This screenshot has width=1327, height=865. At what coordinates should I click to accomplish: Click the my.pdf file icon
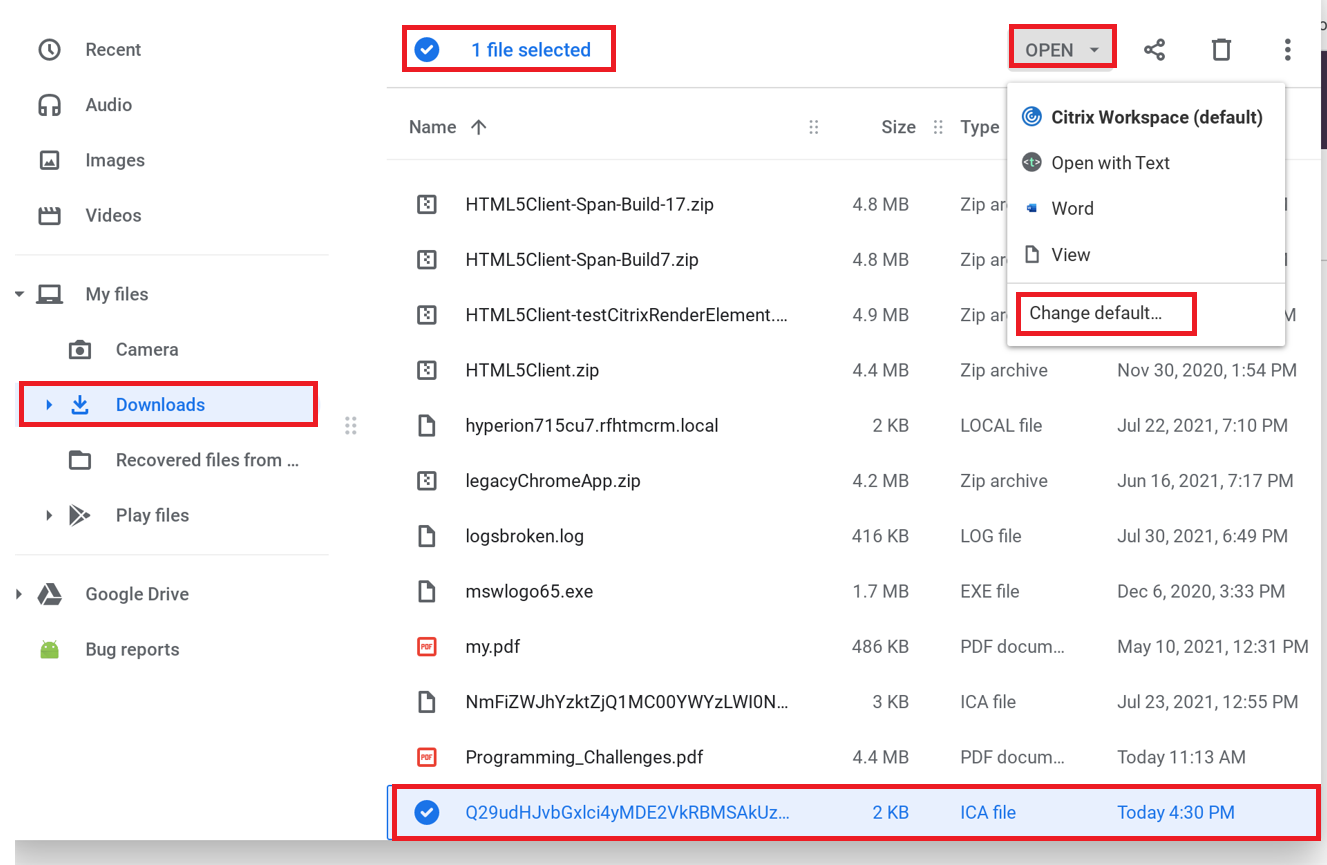pyautogui.click(x=427, y=647)
